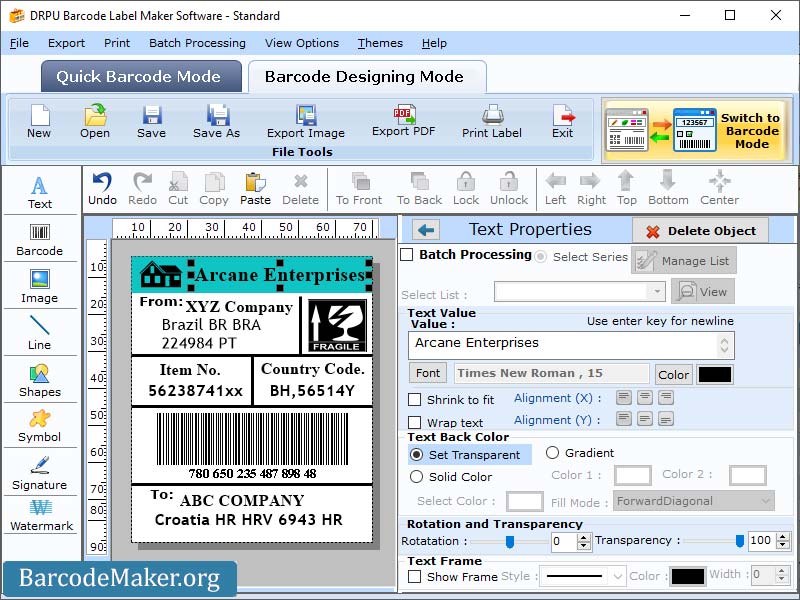
Task: Open the Shapes tool
Action: [40, 380]
